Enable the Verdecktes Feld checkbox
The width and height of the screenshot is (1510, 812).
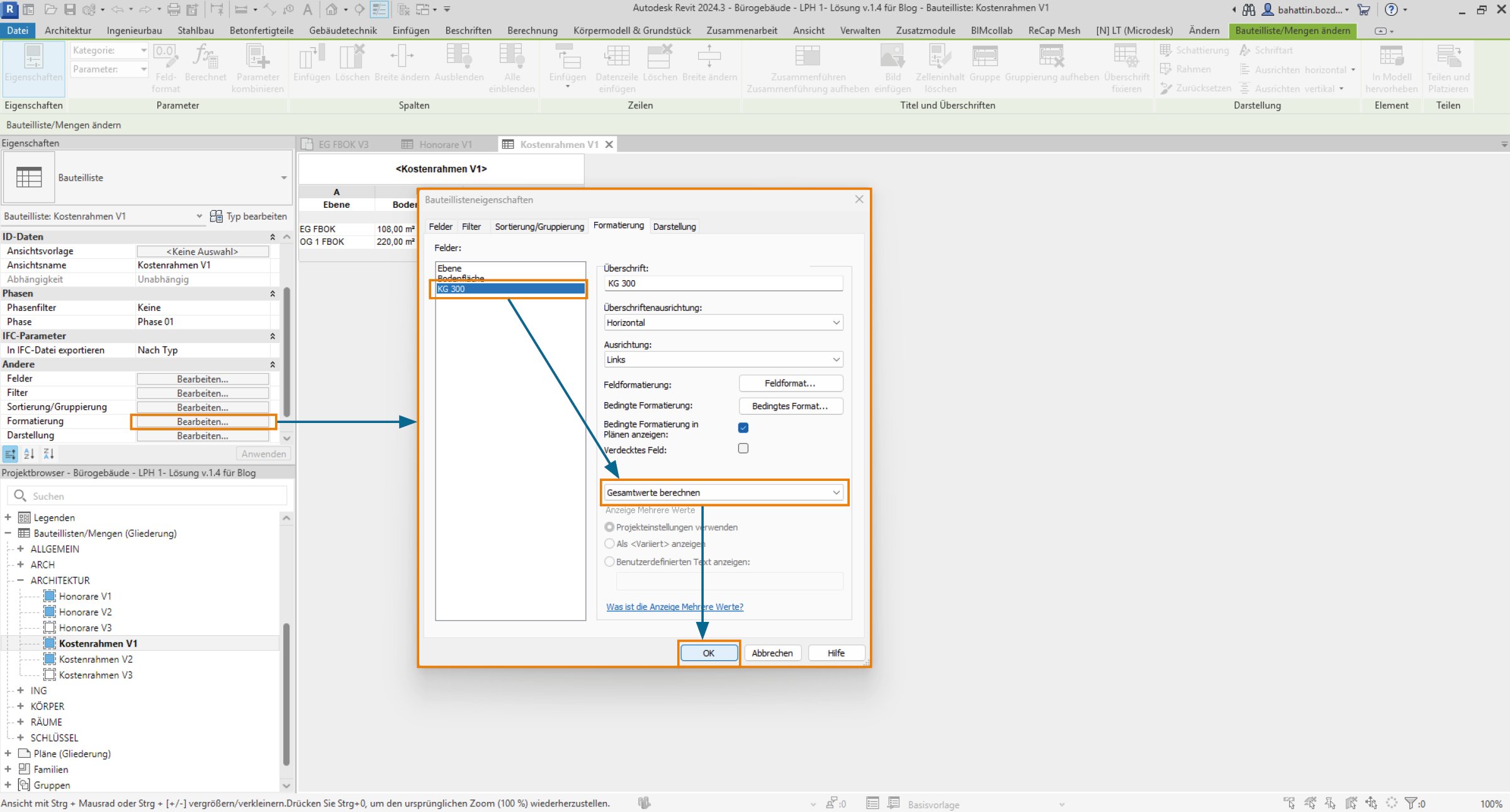(743, 448)
